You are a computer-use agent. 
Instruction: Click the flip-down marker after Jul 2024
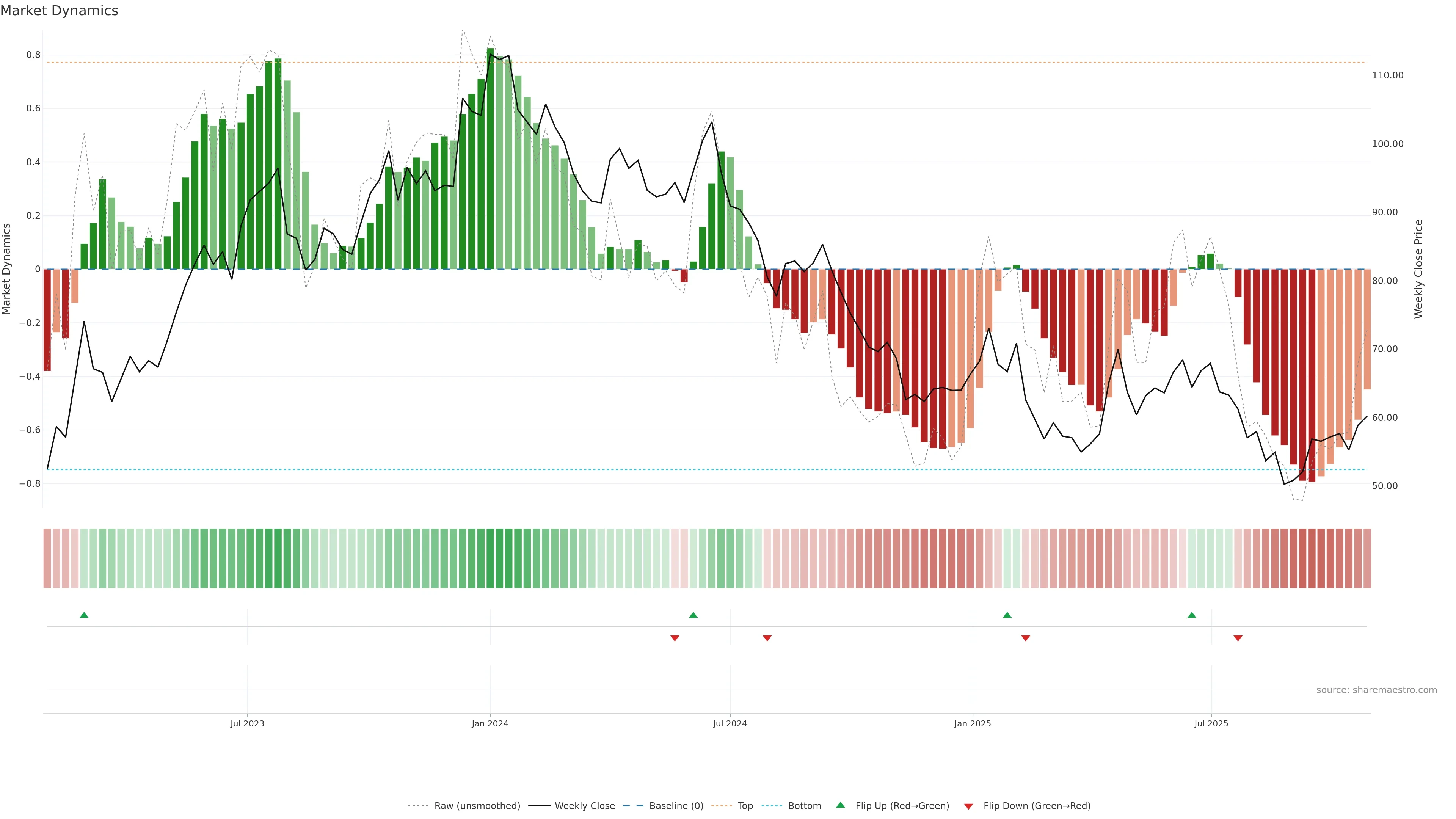tap(767, 638)
